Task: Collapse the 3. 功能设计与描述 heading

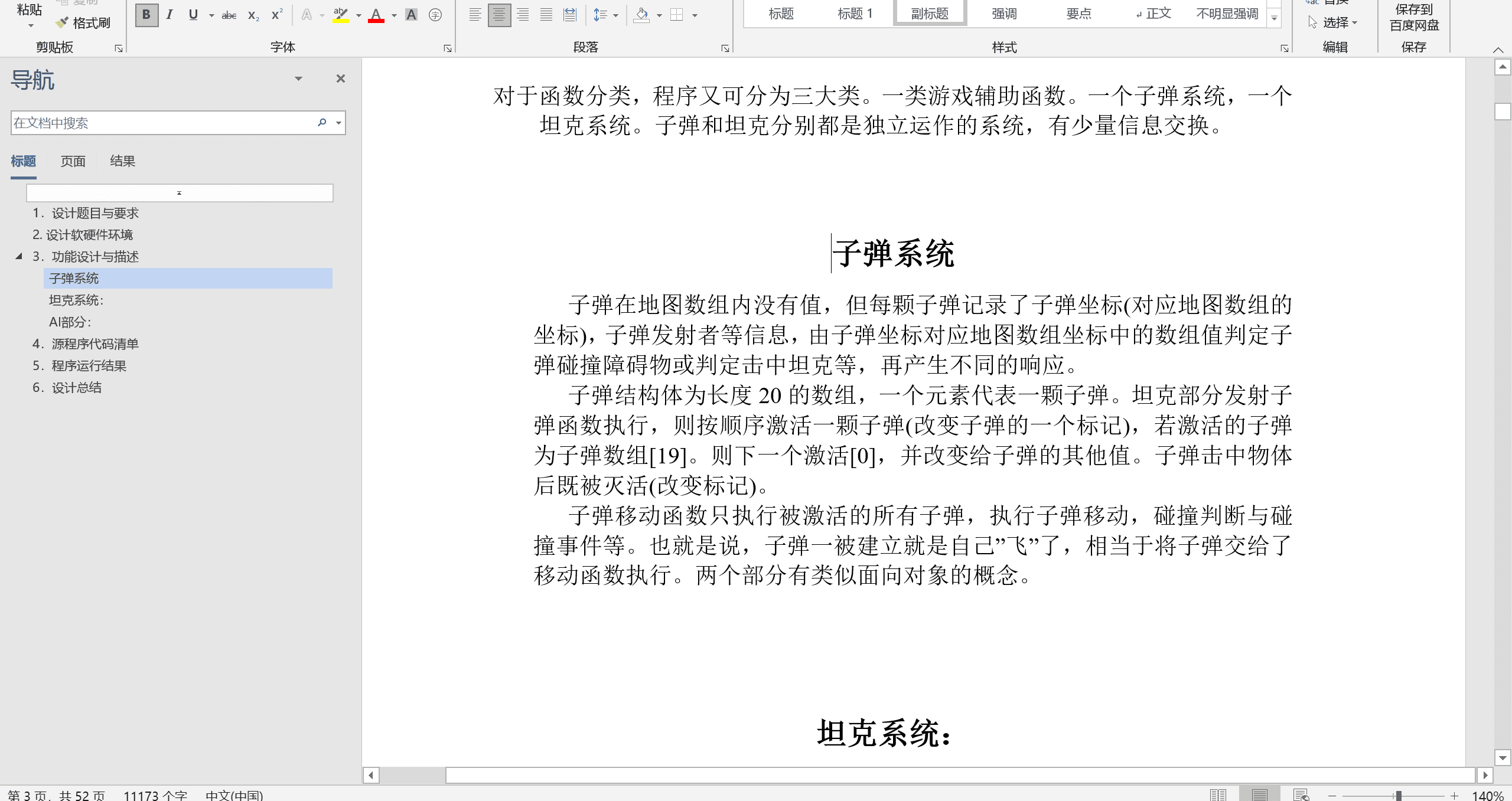Action: [x=18, y=256]
